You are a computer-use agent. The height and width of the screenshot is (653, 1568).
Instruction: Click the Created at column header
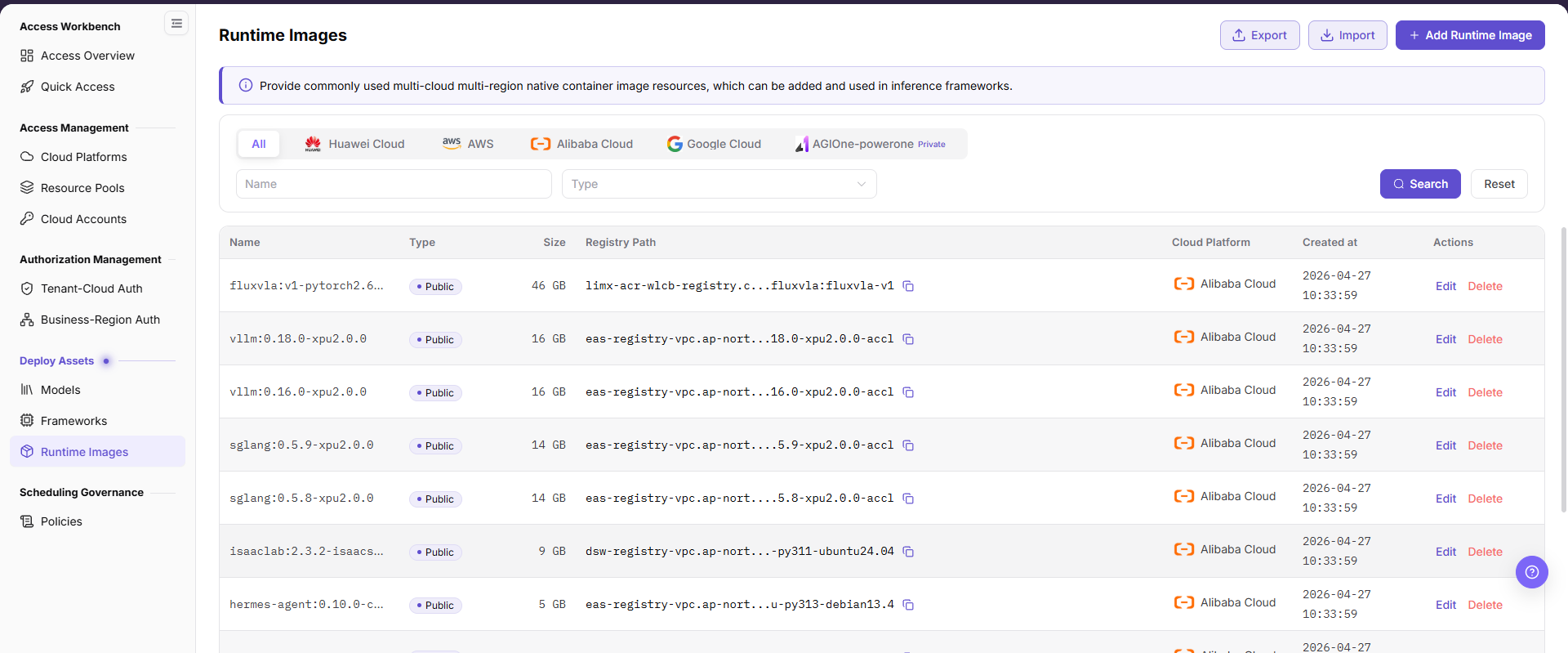point(1330,242)
